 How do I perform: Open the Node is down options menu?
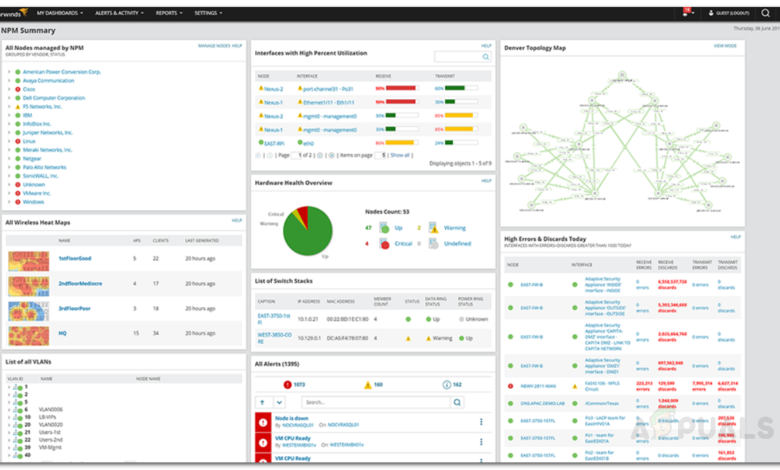[481, 422]
